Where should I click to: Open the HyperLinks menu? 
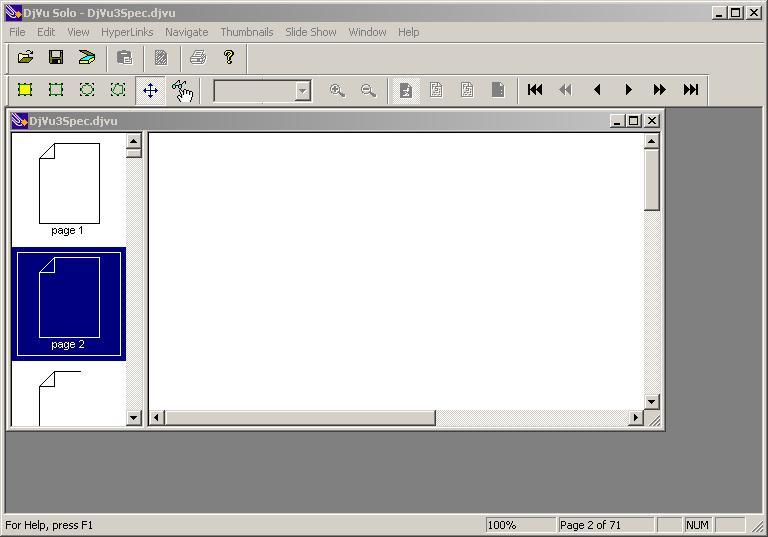127,32
